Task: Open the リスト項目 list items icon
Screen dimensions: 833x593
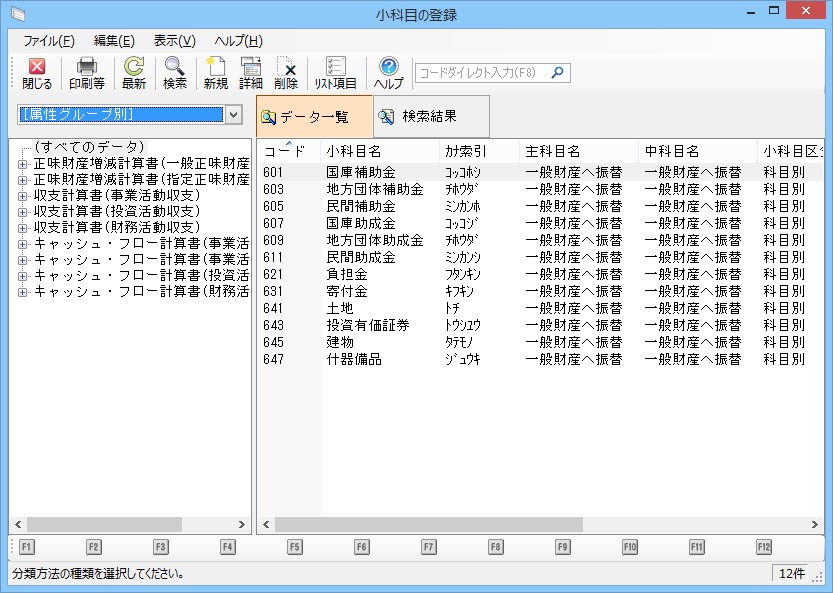Action: point(336,67)
